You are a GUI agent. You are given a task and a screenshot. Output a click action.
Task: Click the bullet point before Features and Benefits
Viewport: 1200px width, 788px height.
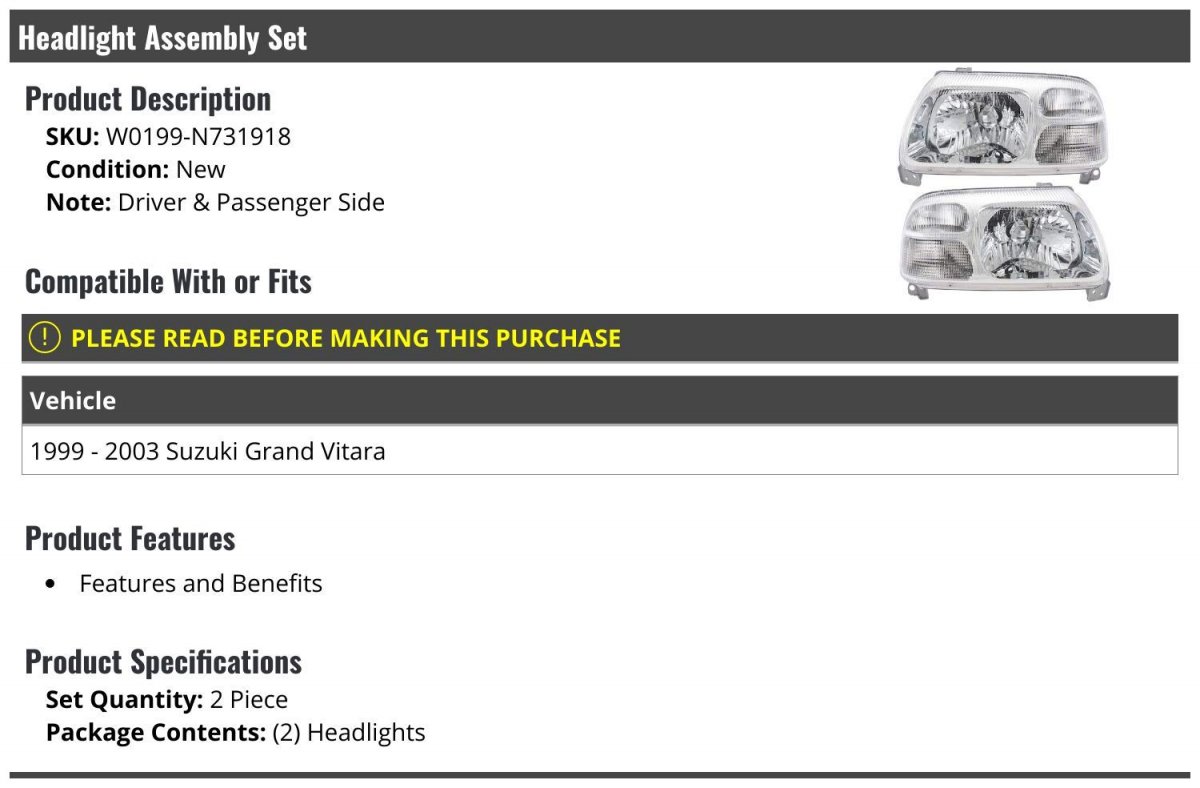click(52, 584)
